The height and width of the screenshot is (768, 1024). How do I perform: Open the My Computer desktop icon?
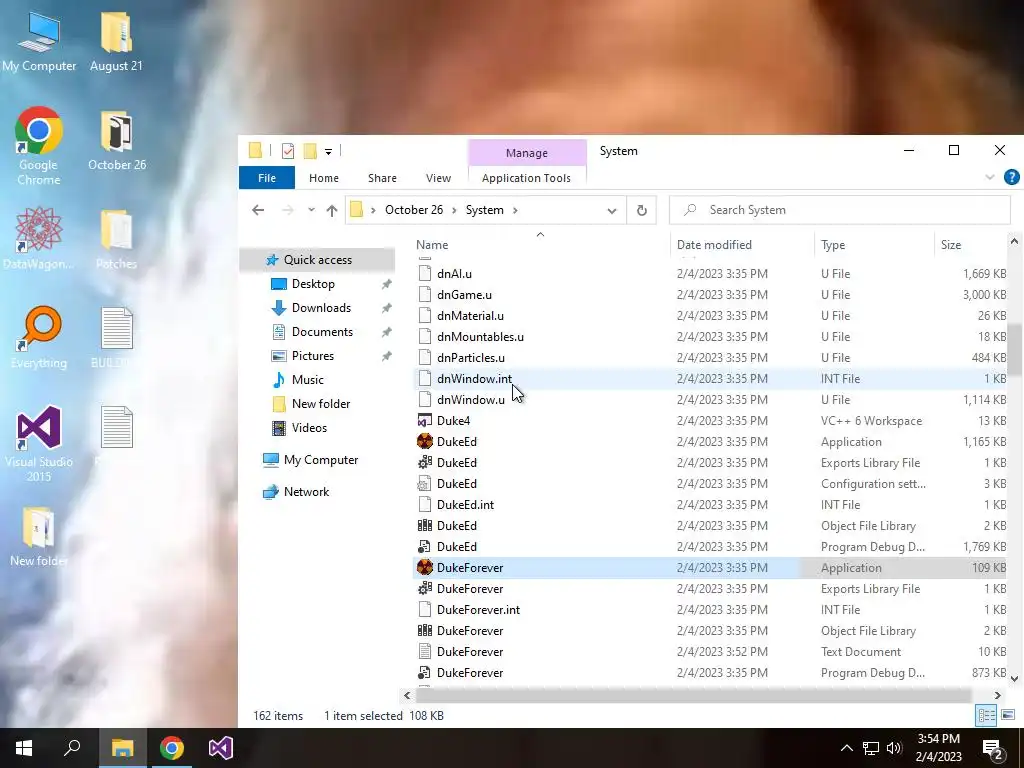click(39, 40)
